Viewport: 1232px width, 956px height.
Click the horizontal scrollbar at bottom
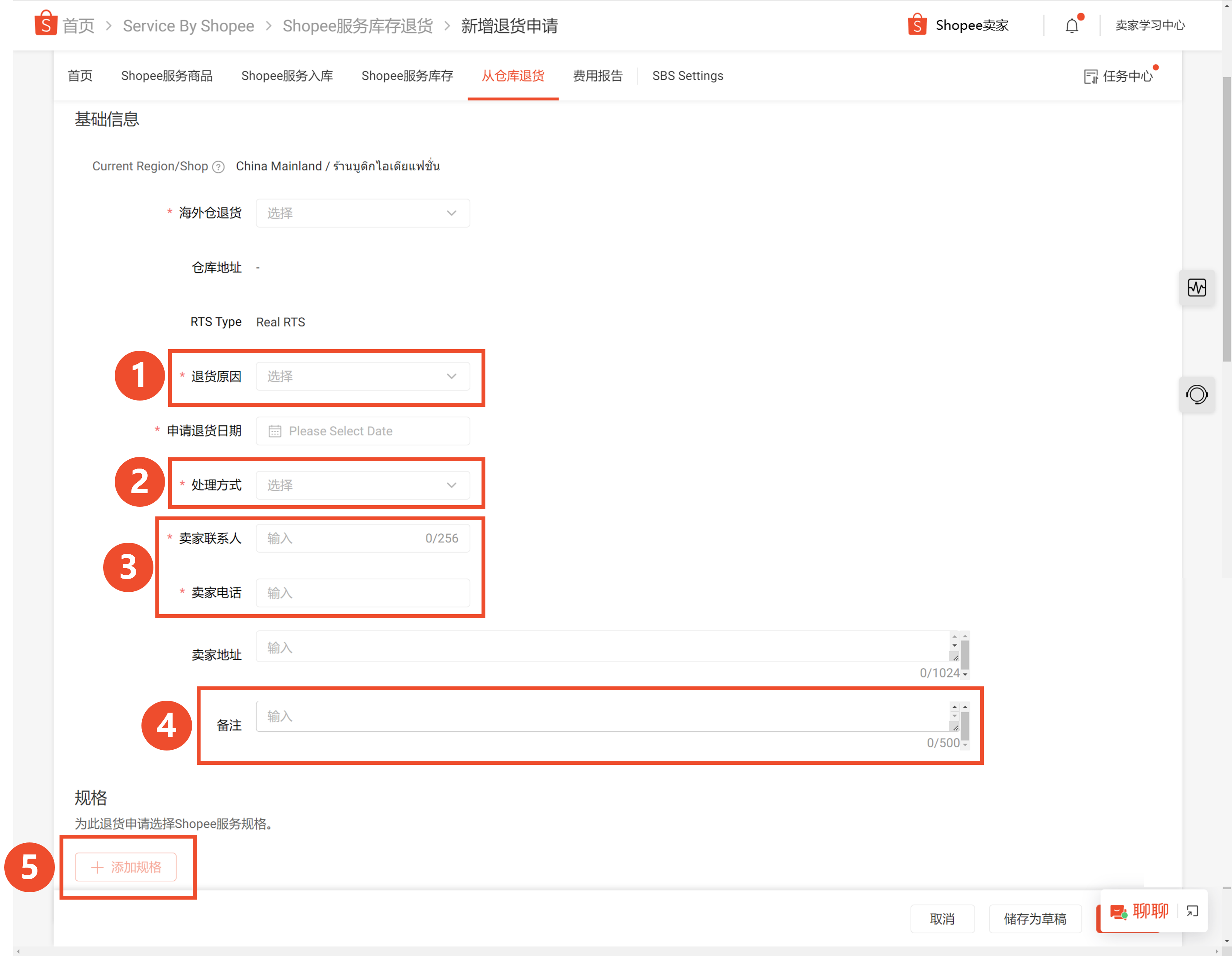coord(617,951)
